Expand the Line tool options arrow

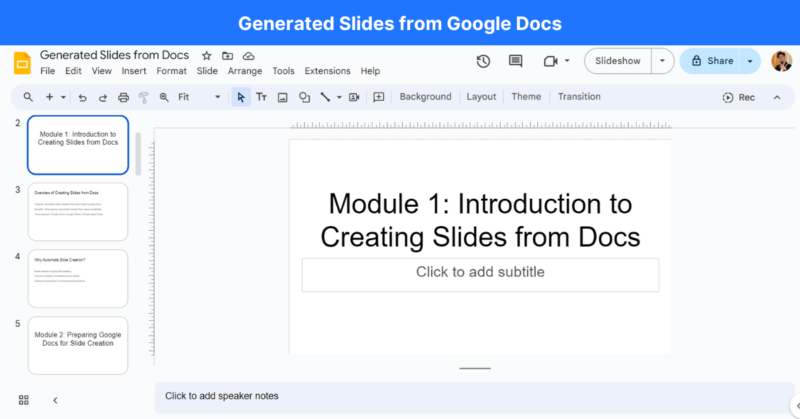click(x=339, y=97)
